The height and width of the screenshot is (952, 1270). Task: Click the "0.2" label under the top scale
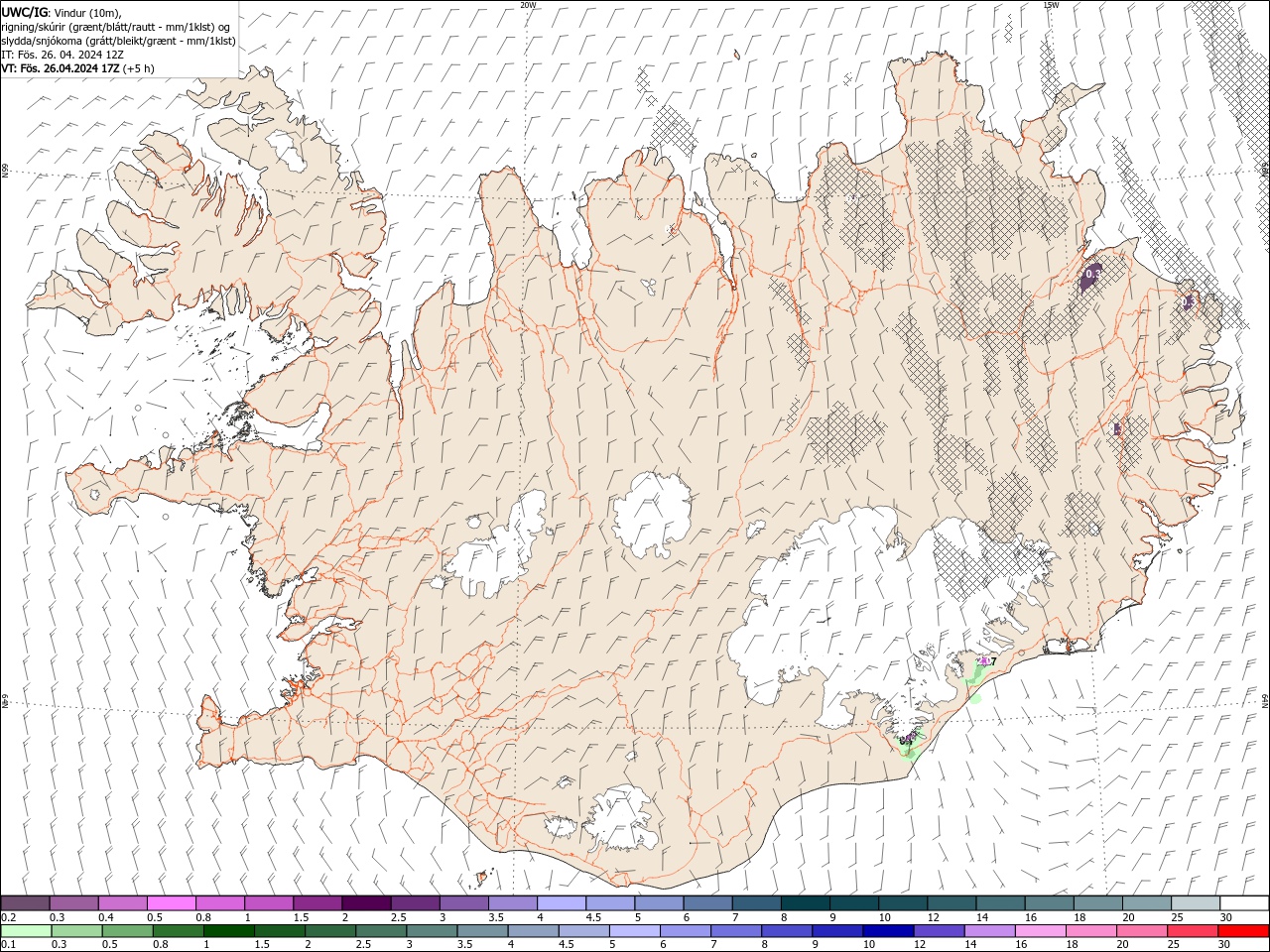9,917
